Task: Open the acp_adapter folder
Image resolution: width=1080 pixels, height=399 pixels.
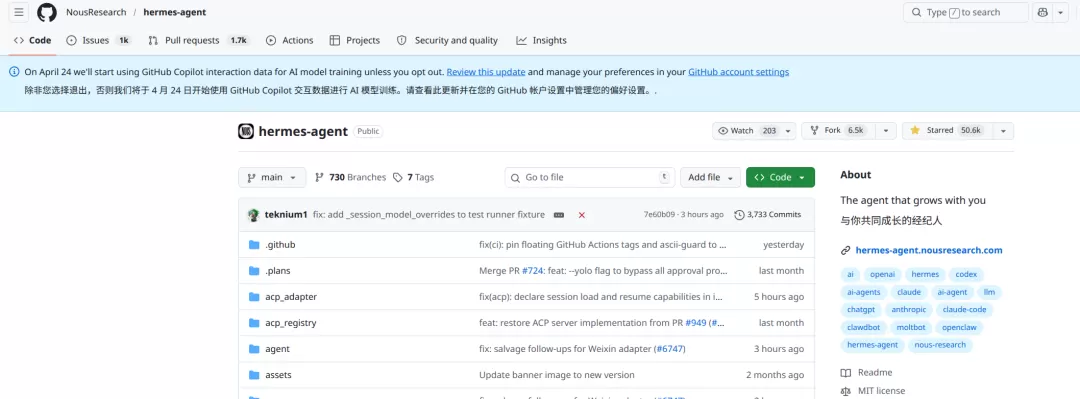Action: (291, 297)
